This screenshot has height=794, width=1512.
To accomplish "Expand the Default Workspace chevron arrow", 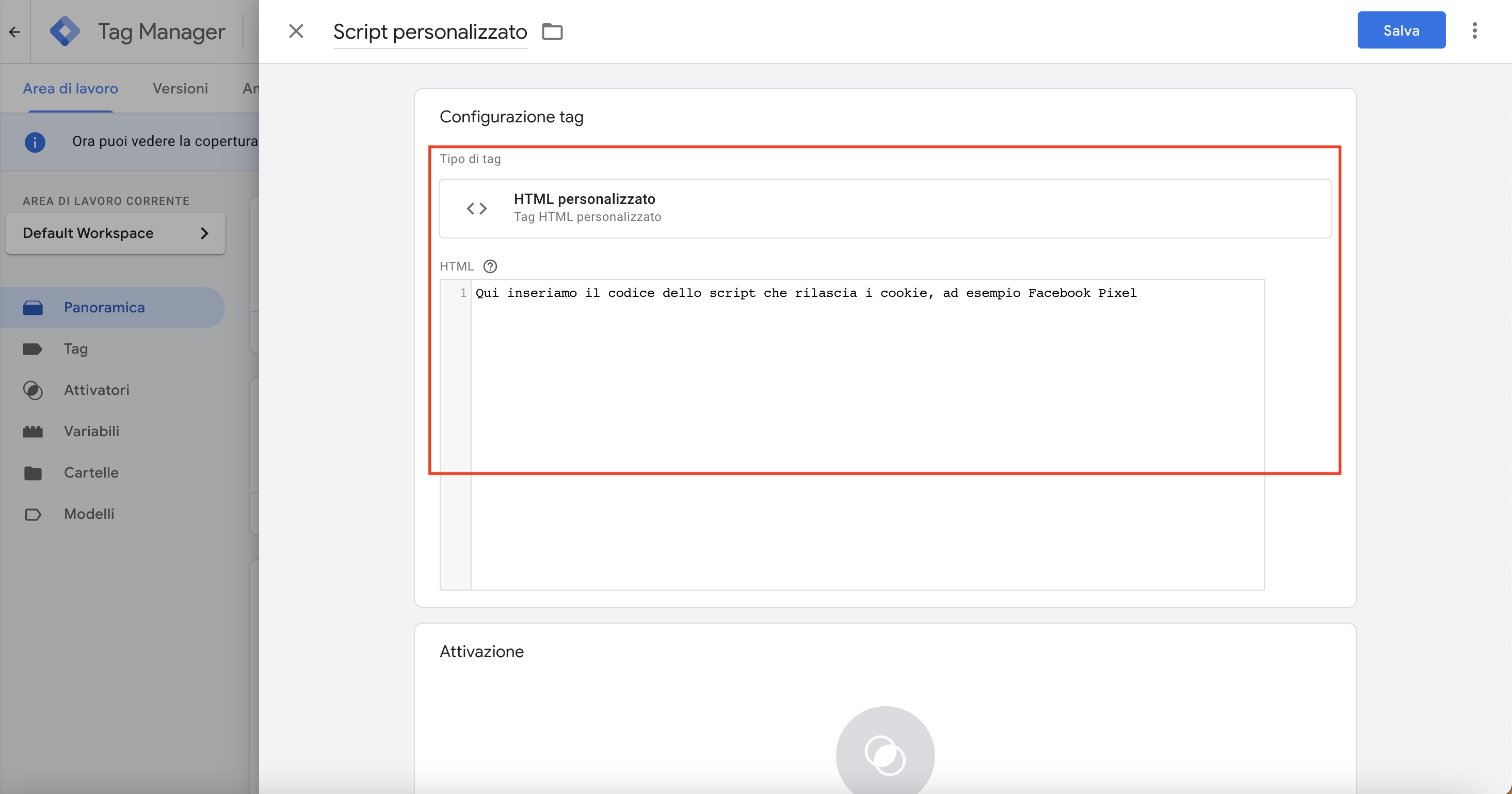I will 204,233.
